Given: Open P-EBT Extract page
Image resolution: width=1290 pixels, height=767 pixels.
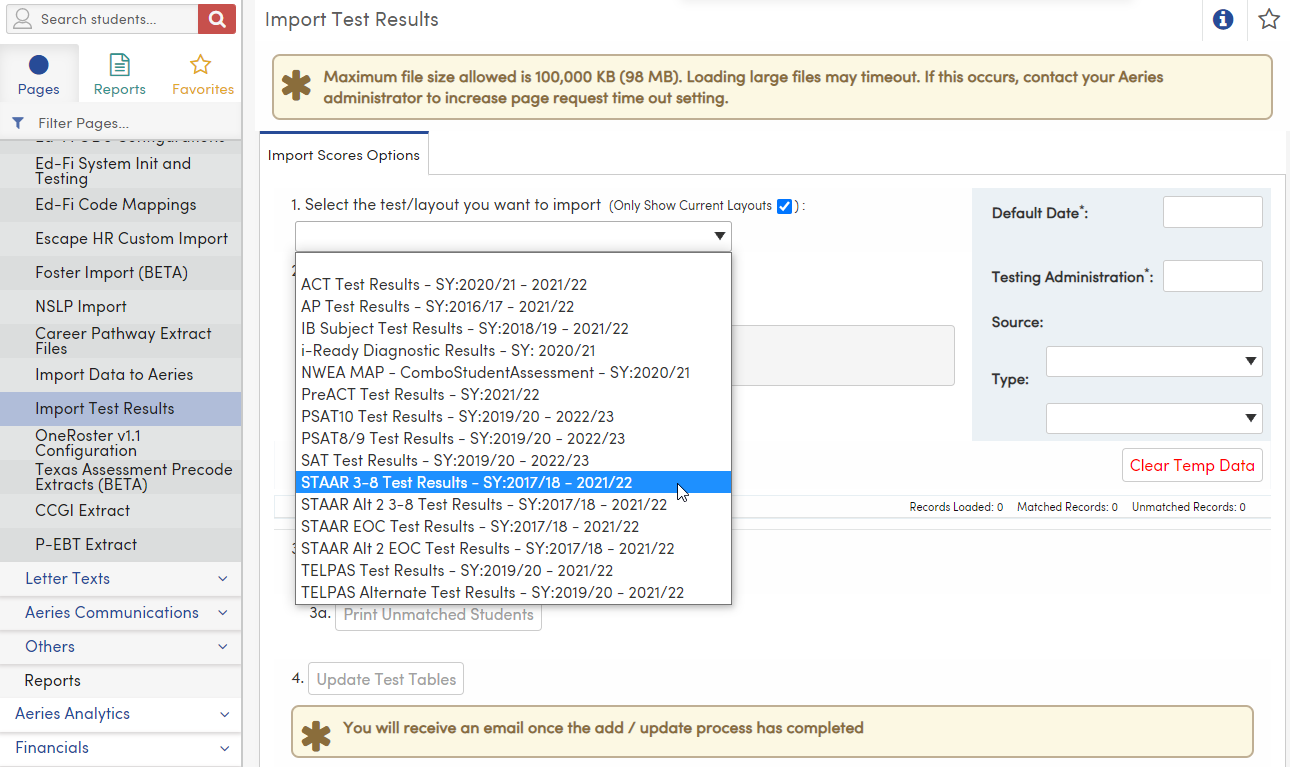Looking at the screenshot, I should click(x=121, y=545).
